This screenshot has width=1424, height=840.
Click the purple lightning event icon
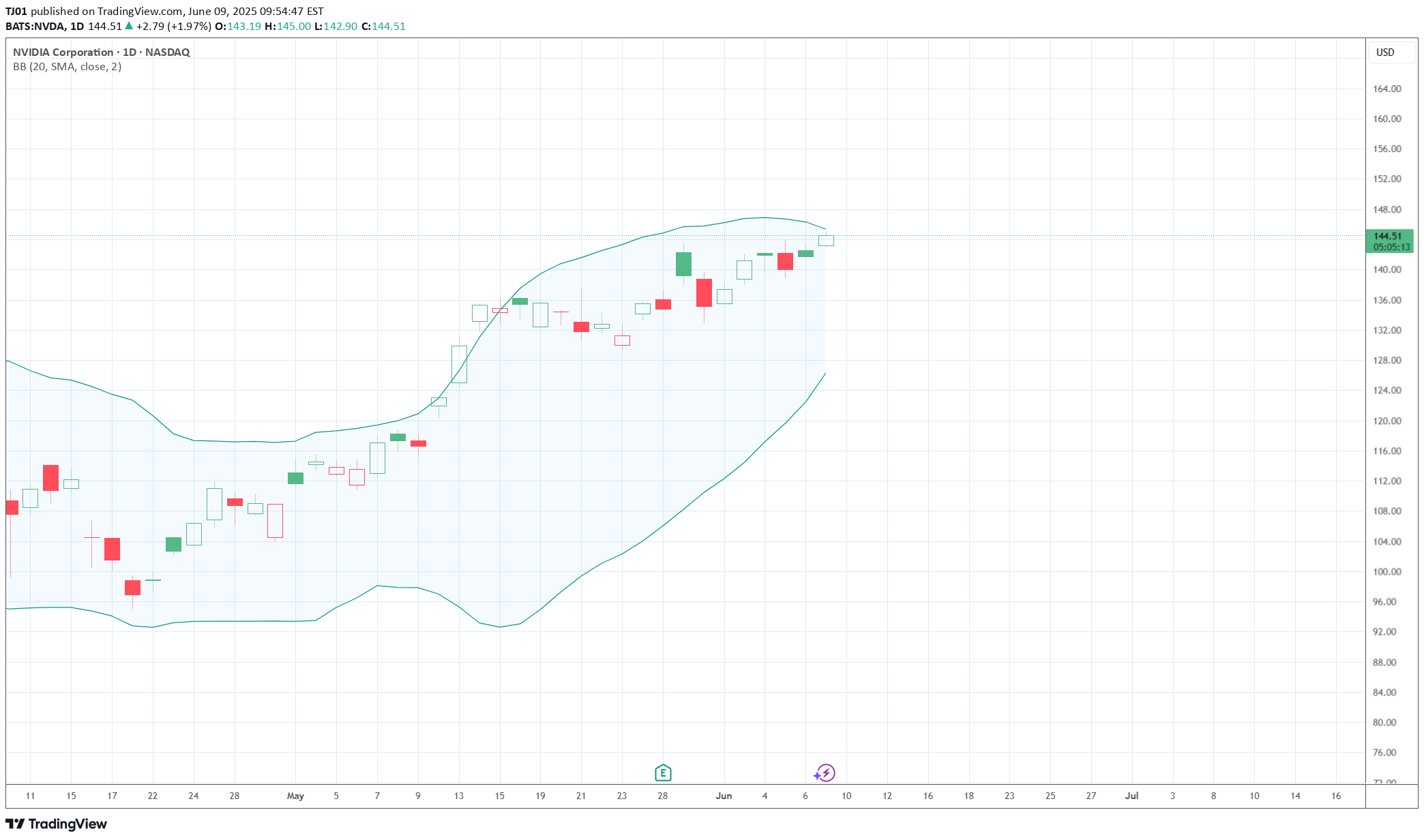point(825,772)
